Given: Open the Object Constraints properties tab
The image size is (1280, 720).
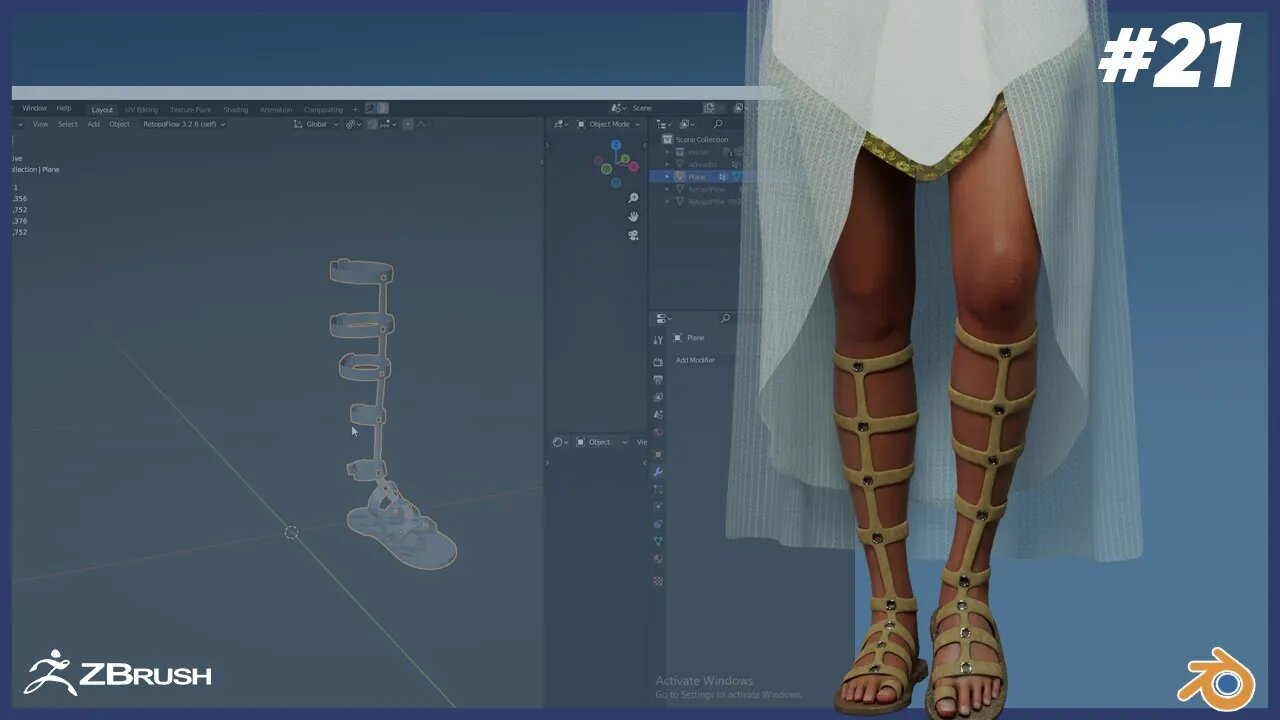Looking at the screenshot, I should pos(658,524).
